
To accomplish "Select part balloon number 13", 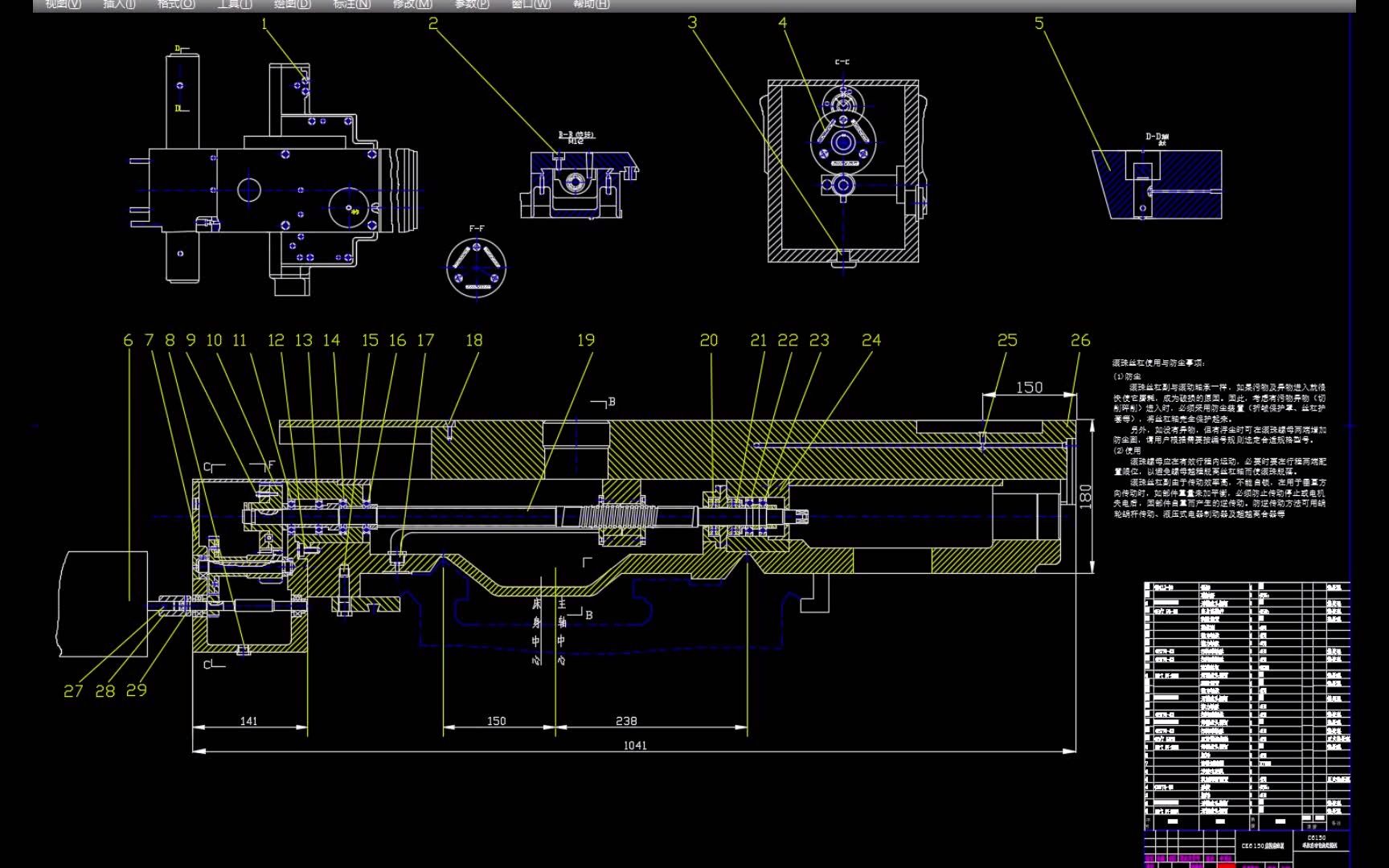I will [304, 341].
